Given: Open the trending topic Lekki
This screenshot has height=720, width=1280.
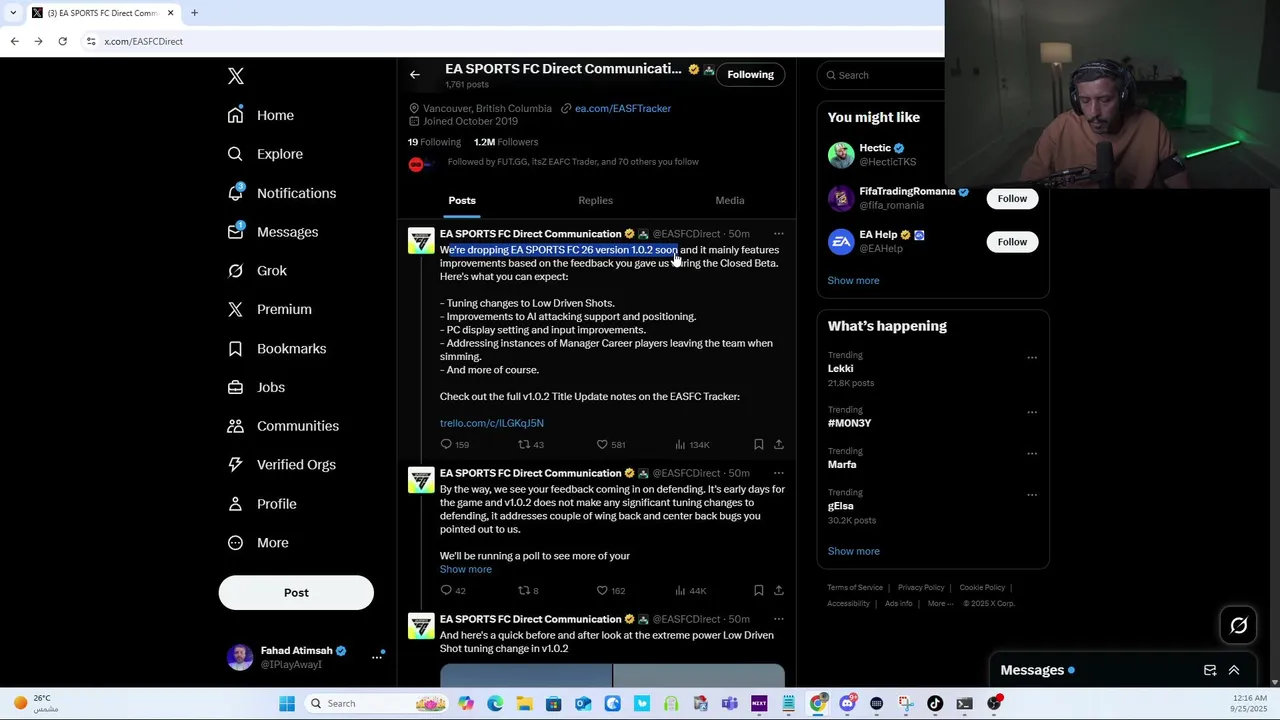Looking at the screenshot, I should (x=840, y=369).
